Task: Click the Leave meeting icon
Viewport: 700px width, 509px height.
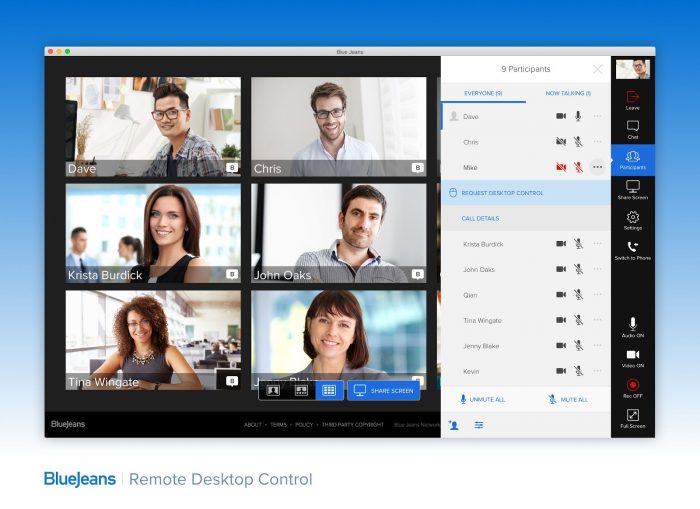Action: pyautogui.click(x=632, y=97)
